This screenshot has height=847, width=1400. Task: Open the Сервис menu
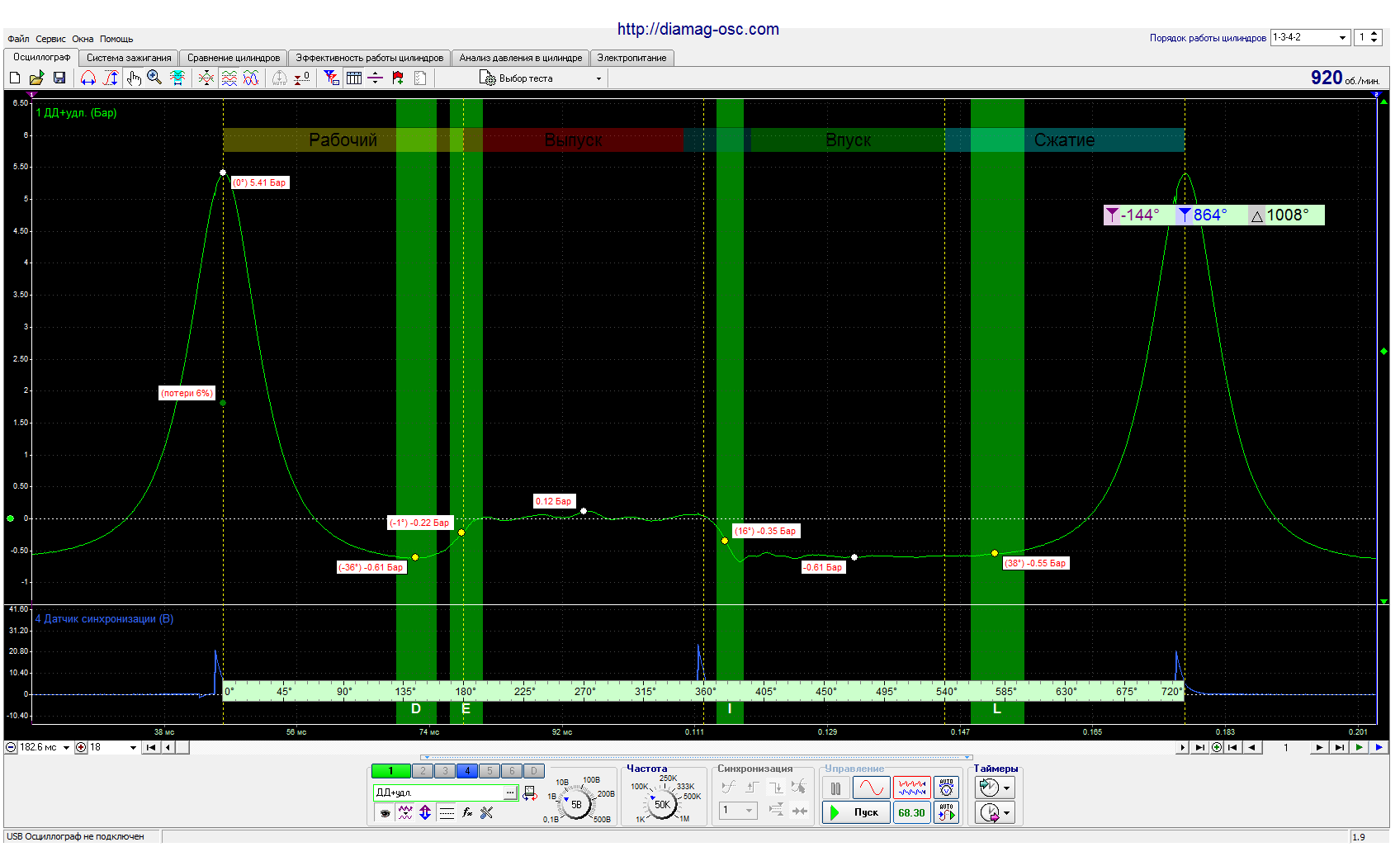(50, 39)
